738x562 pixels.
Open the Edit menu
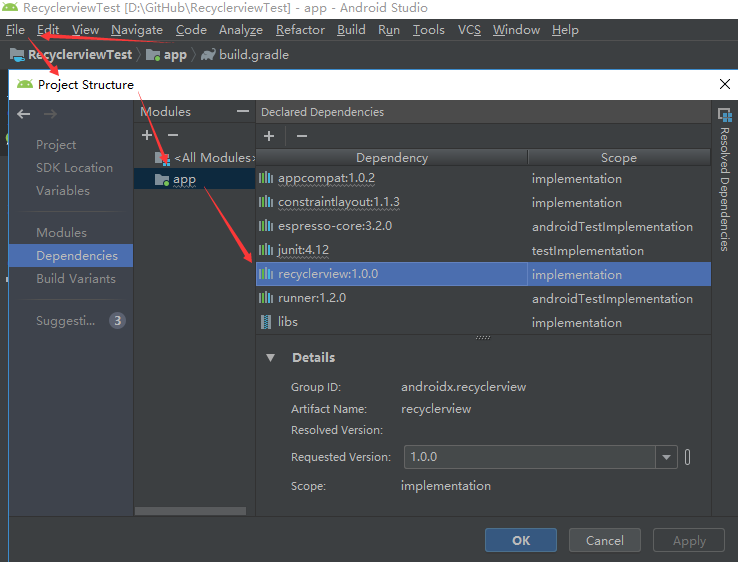tap(48, 30)
